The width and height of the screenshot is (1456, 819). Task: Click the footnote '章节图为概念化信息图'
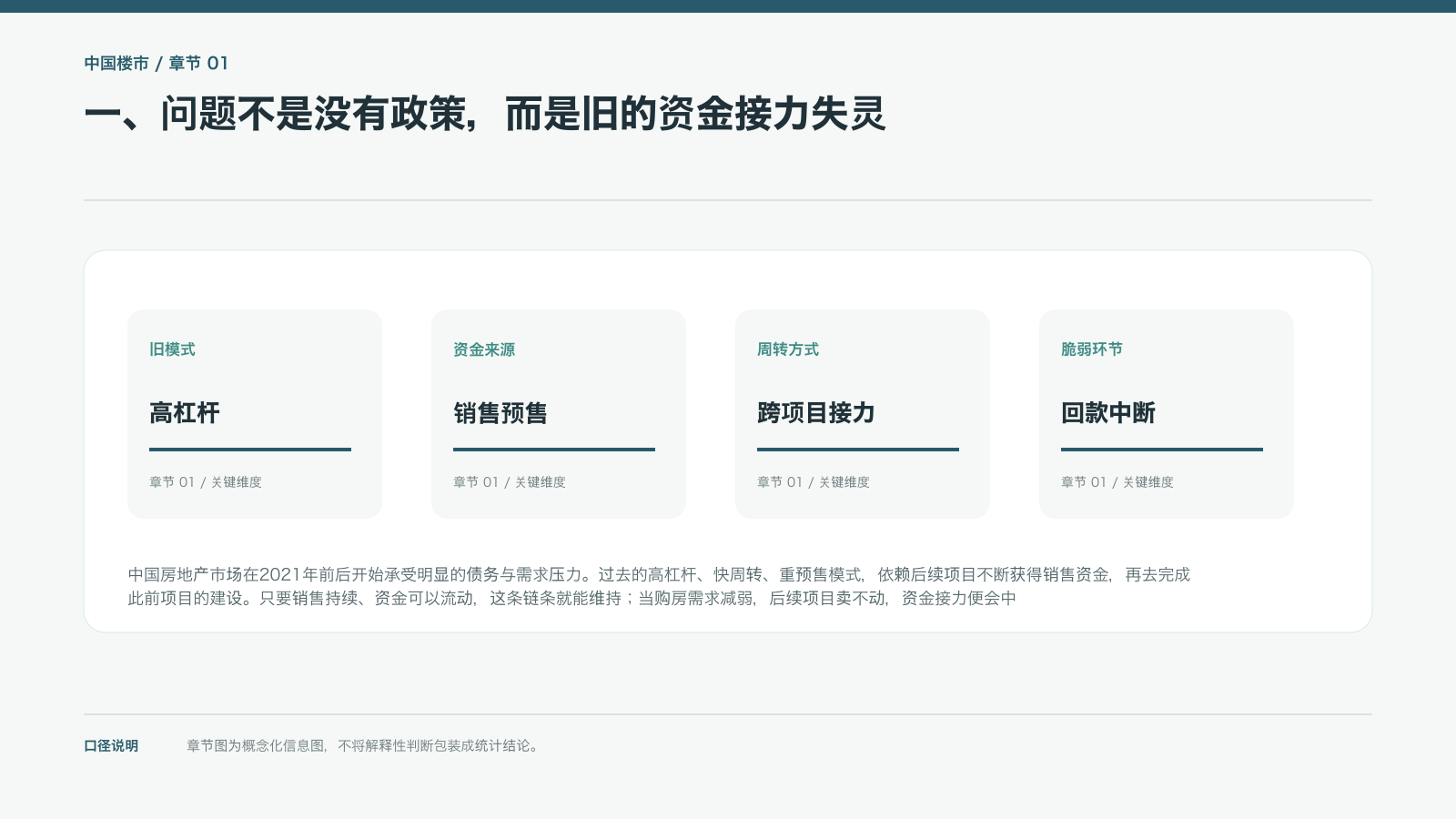(365, 745)
